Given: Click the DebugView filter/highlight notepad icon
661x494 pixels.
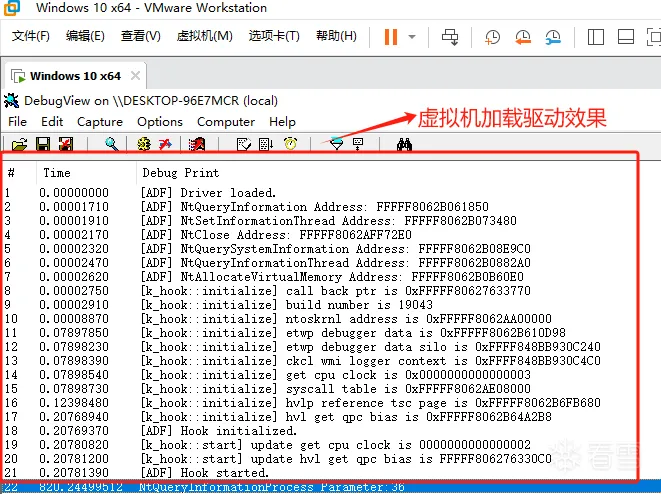Looking at the screenshot, I should (244, 144).
